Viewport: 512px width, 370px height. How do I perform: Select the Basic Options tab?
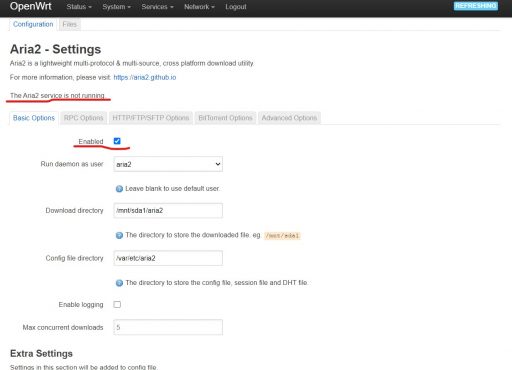point(34,118)
